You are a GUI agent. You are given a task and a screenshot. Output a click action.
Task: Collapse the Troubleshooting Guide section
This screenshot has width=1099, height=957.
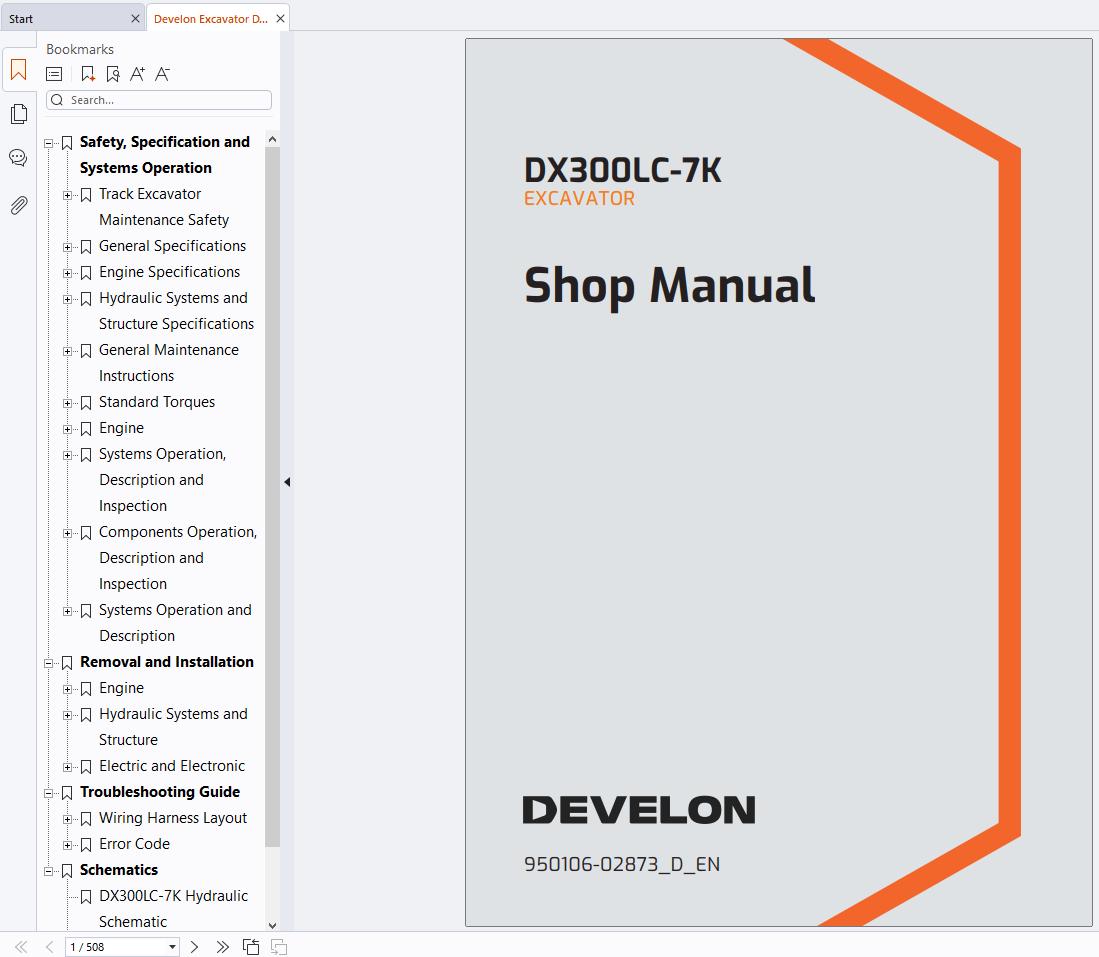[x=48, y=793]
